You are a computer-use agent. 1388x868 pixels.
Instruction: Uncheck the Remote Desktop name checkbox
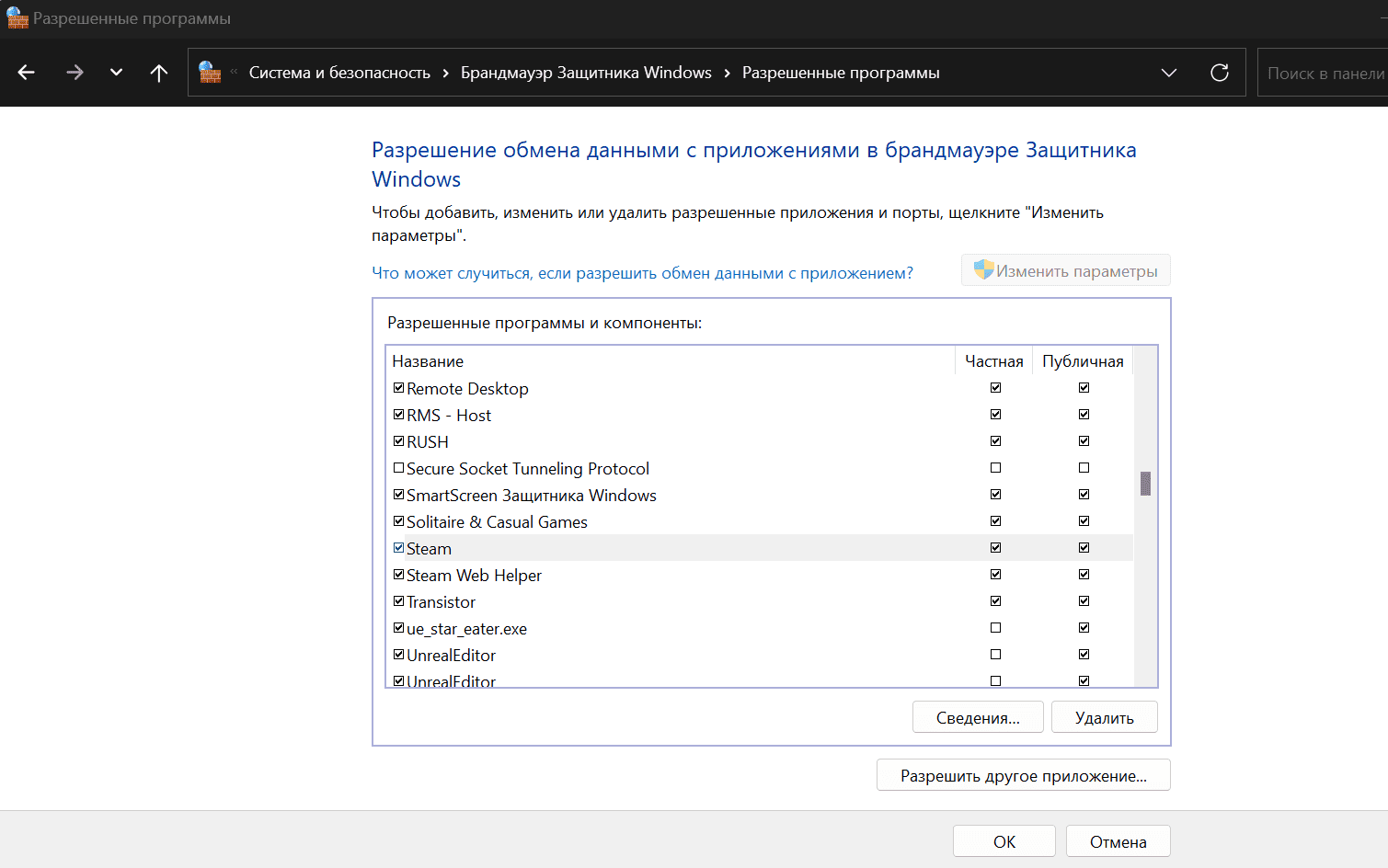coord(398,388)
